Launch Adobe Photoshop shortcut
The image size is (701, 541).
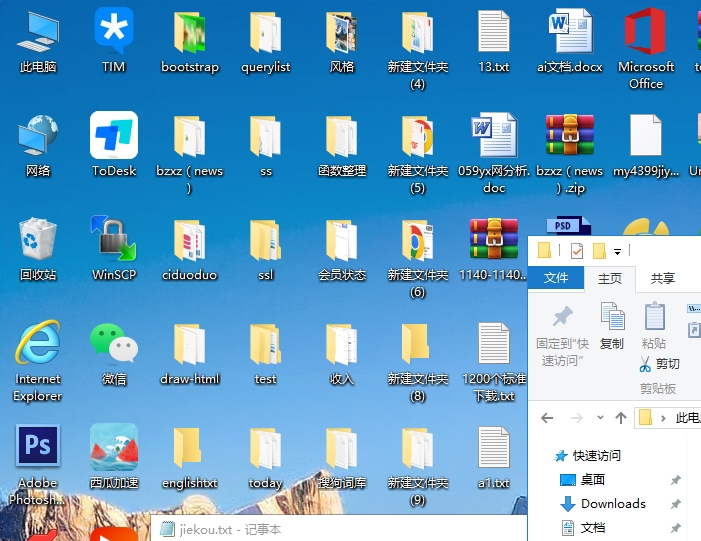[38, 465]
